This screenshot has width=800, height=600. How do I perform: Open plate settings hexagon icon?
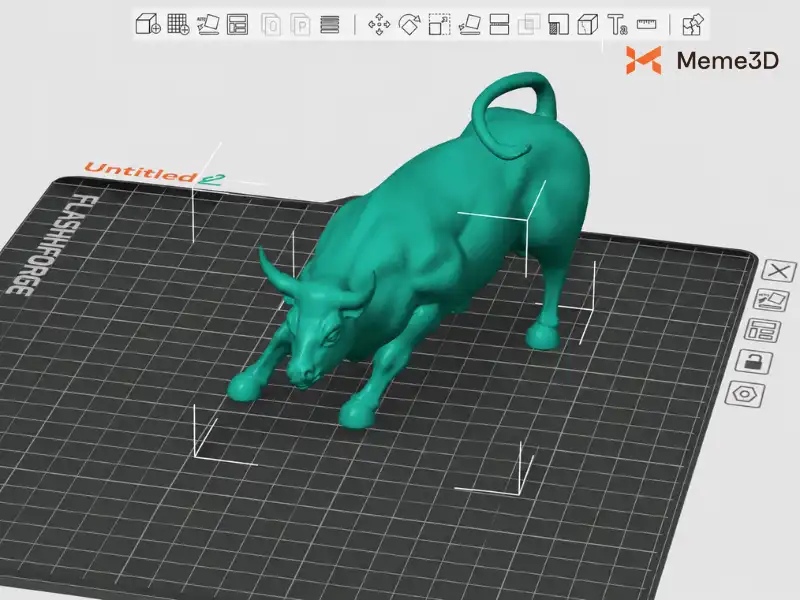(745, 394)
